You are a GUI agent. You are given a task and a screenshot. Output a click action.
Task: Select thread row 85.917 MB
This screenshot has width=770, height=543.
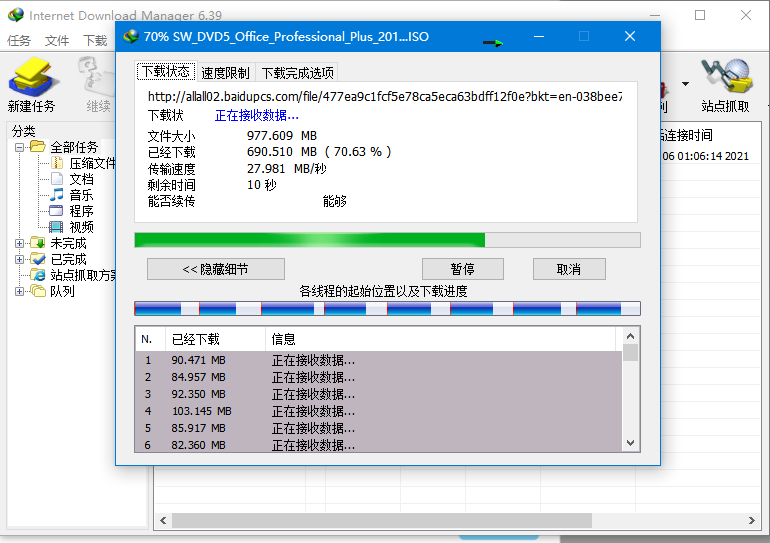(x=379, y=428)
